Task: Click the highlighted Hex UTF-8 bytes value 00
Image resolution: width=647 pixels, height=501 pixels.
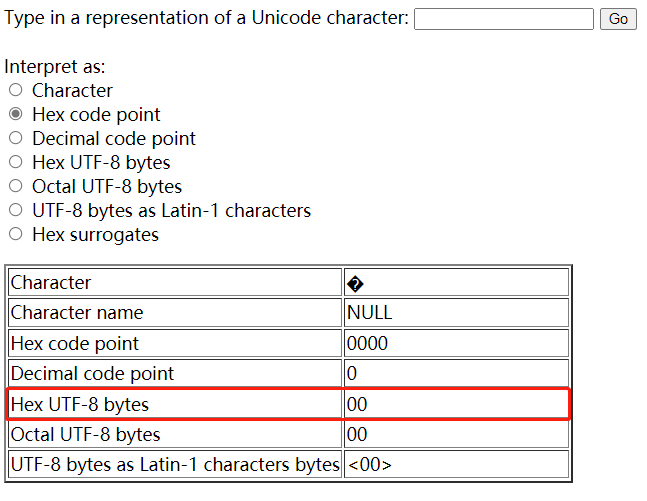Action: (x=357, y=404)
